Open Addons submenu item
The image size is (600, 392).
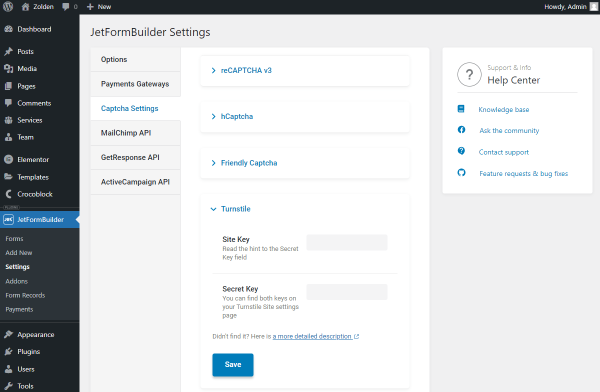click(x=16, y=281)
